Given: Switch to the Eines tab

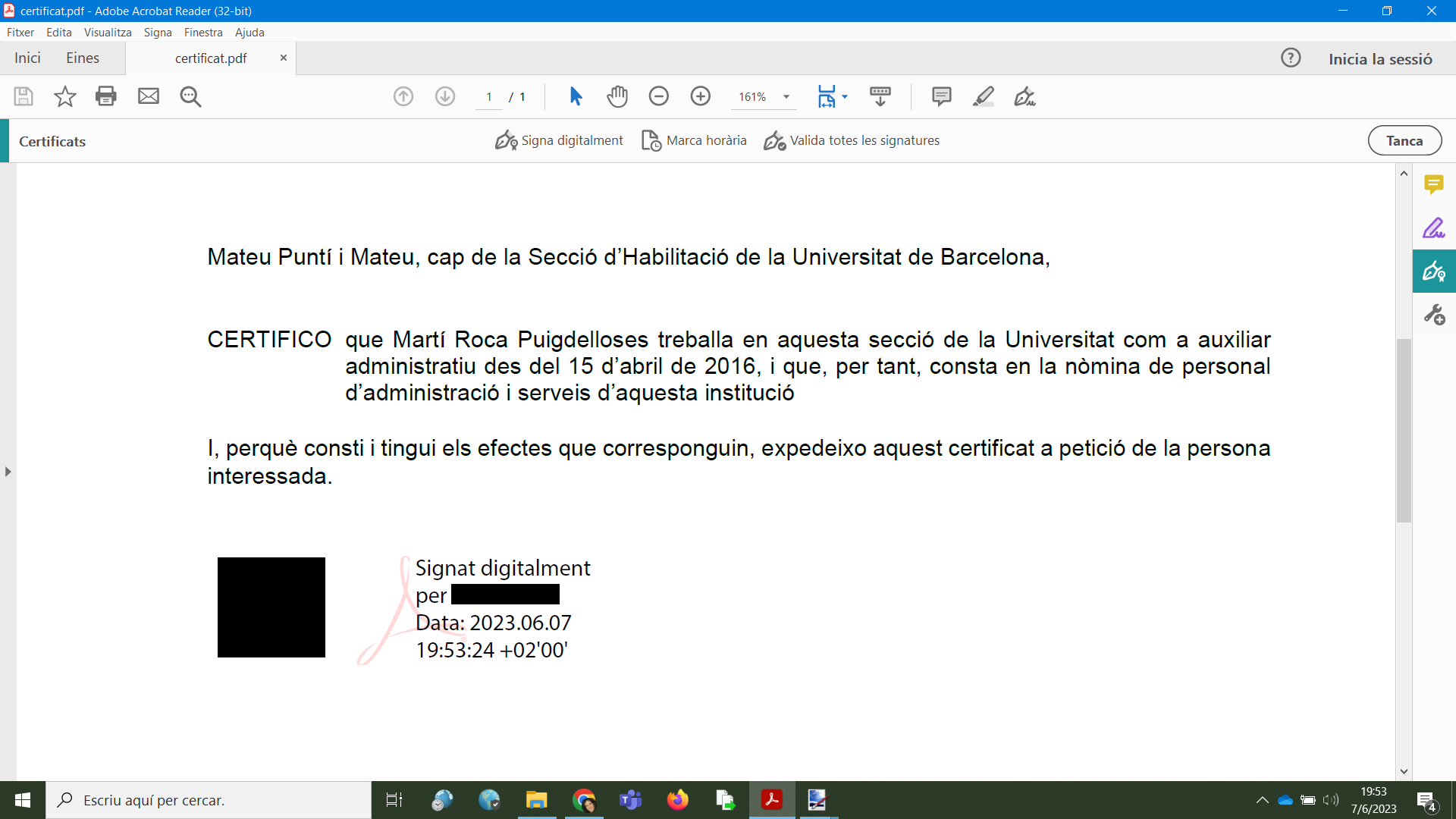Looking at the screenshot, I should pos(83,58).
